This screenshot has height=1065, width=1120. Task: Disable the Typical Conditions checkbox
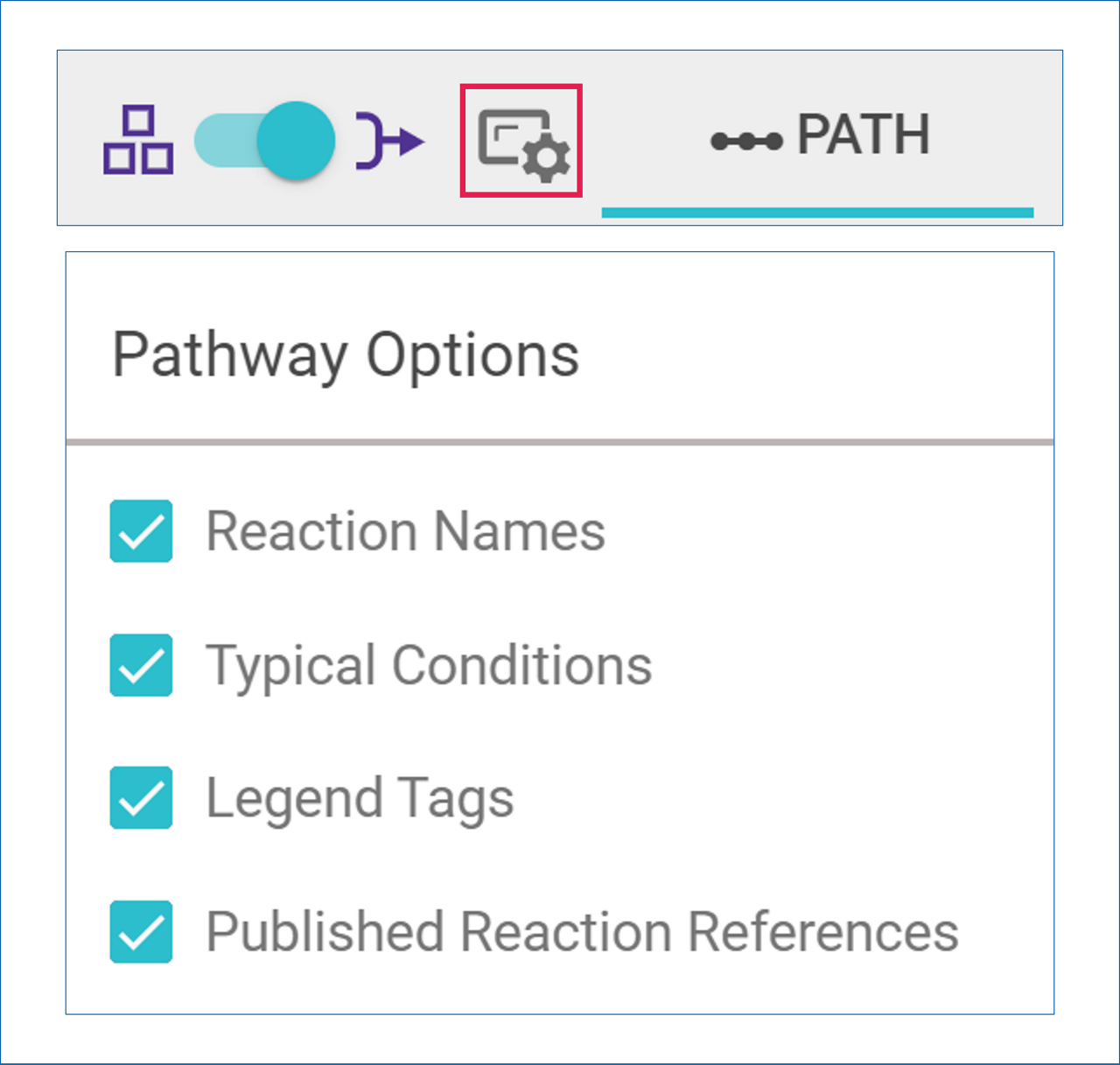point(141,665)
